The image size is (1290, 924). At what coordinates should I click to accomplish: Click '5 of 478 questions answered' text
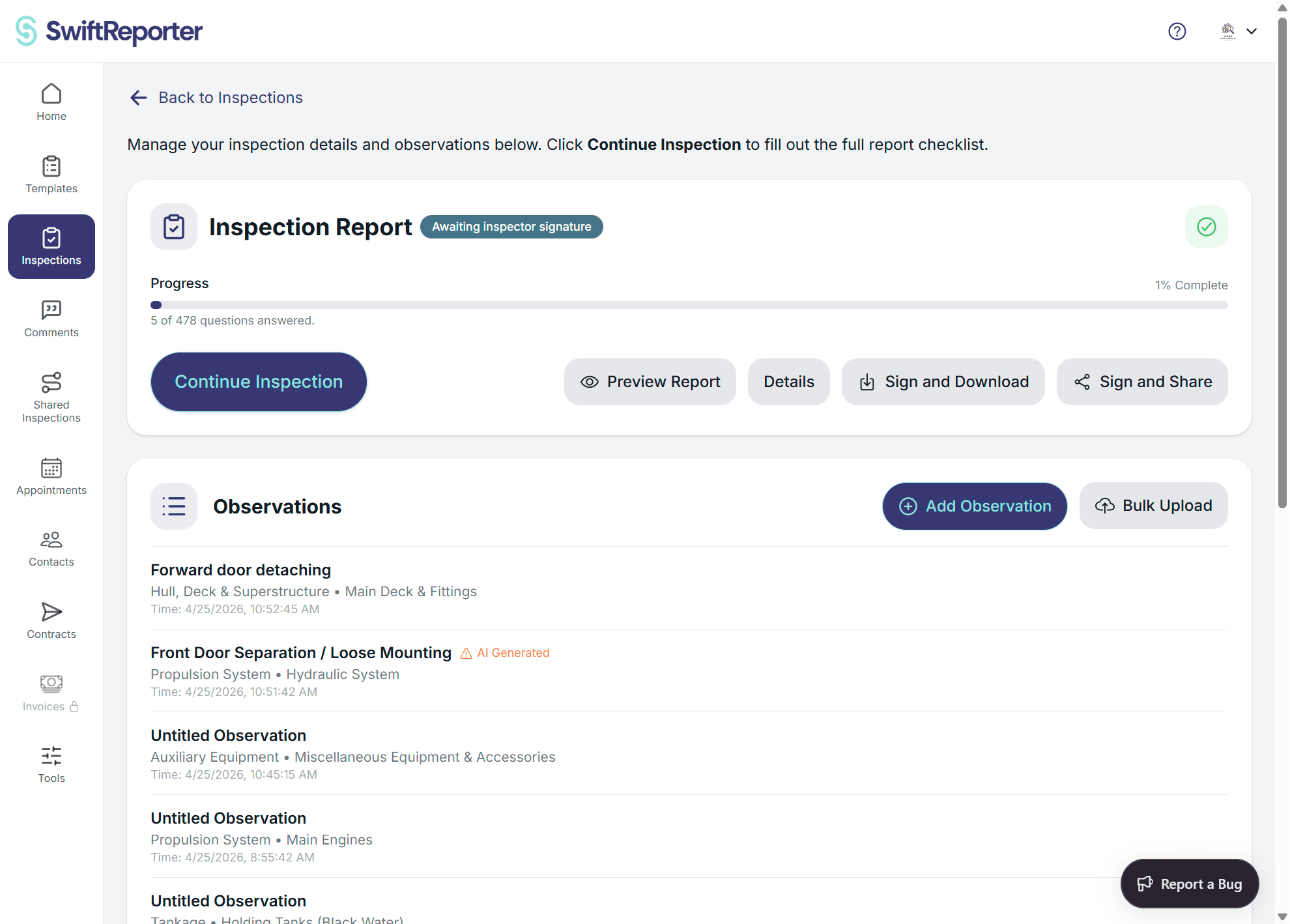pos(233,321)
